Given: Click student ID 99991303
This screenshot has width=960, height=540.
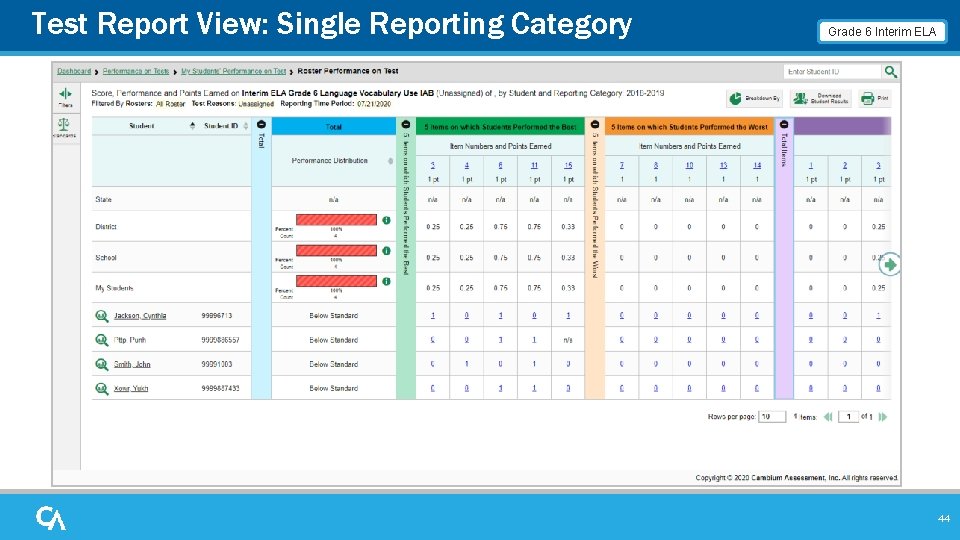Looking at the screenshot, I should pyautogui.click(x=217, y=364).
